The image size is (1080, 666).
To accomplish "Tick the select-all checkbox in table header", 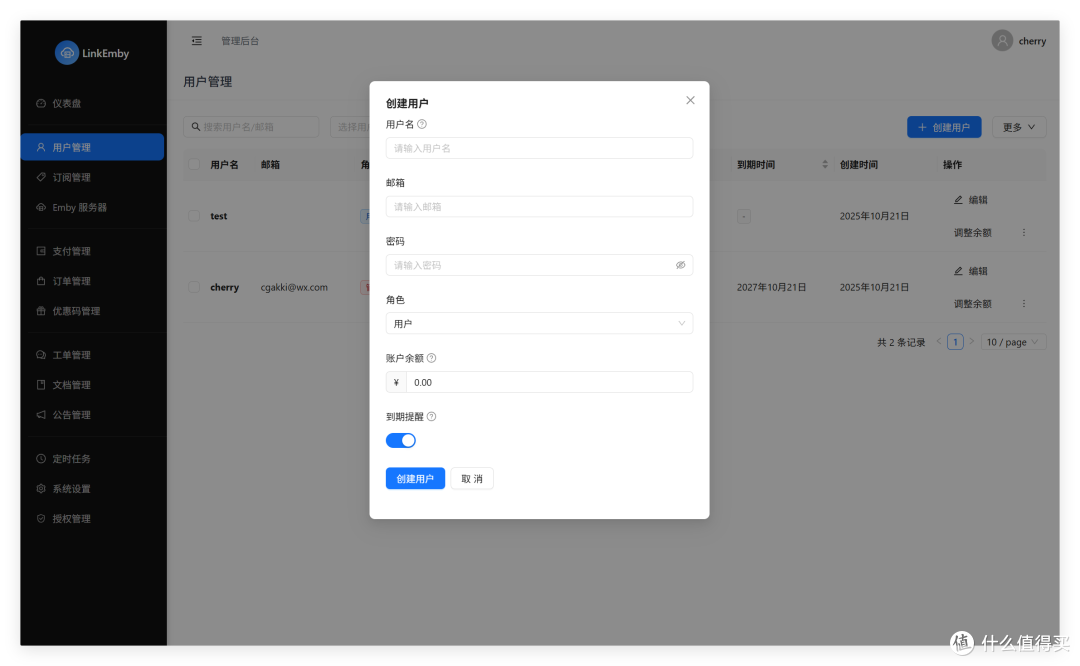I will click(194, 165).
